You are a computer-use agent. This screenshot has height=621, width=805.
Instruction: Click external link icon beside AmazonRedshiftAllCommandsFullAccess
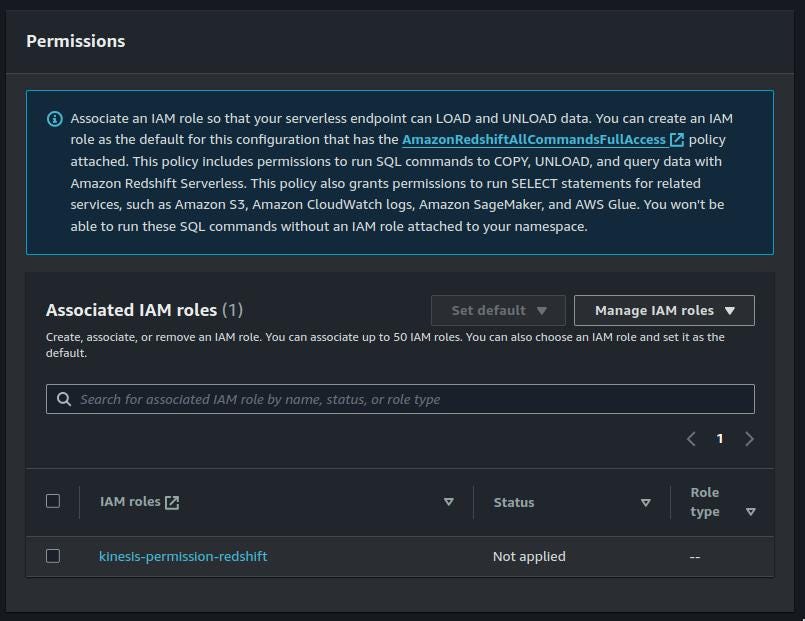pyautogui.click(x=677, y=140)
